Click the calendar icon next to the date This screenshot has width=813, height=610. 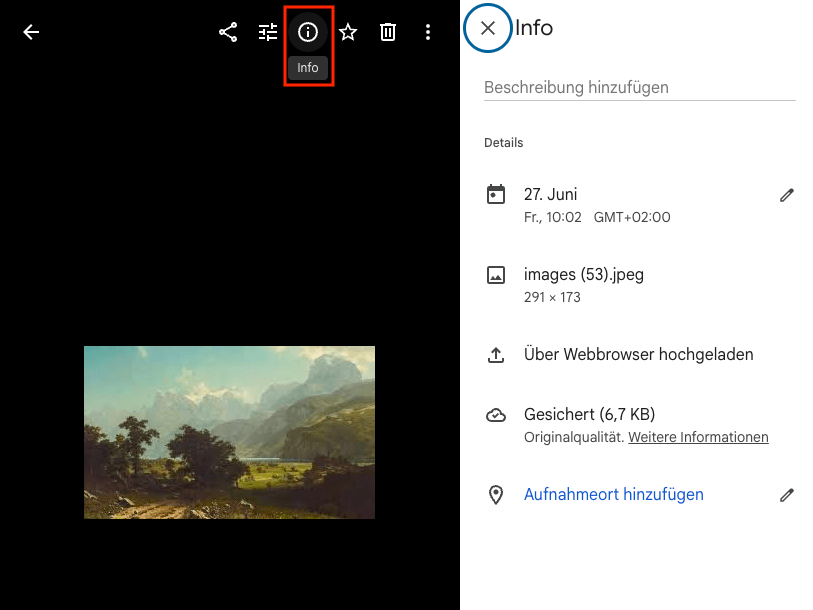point(496,194)
